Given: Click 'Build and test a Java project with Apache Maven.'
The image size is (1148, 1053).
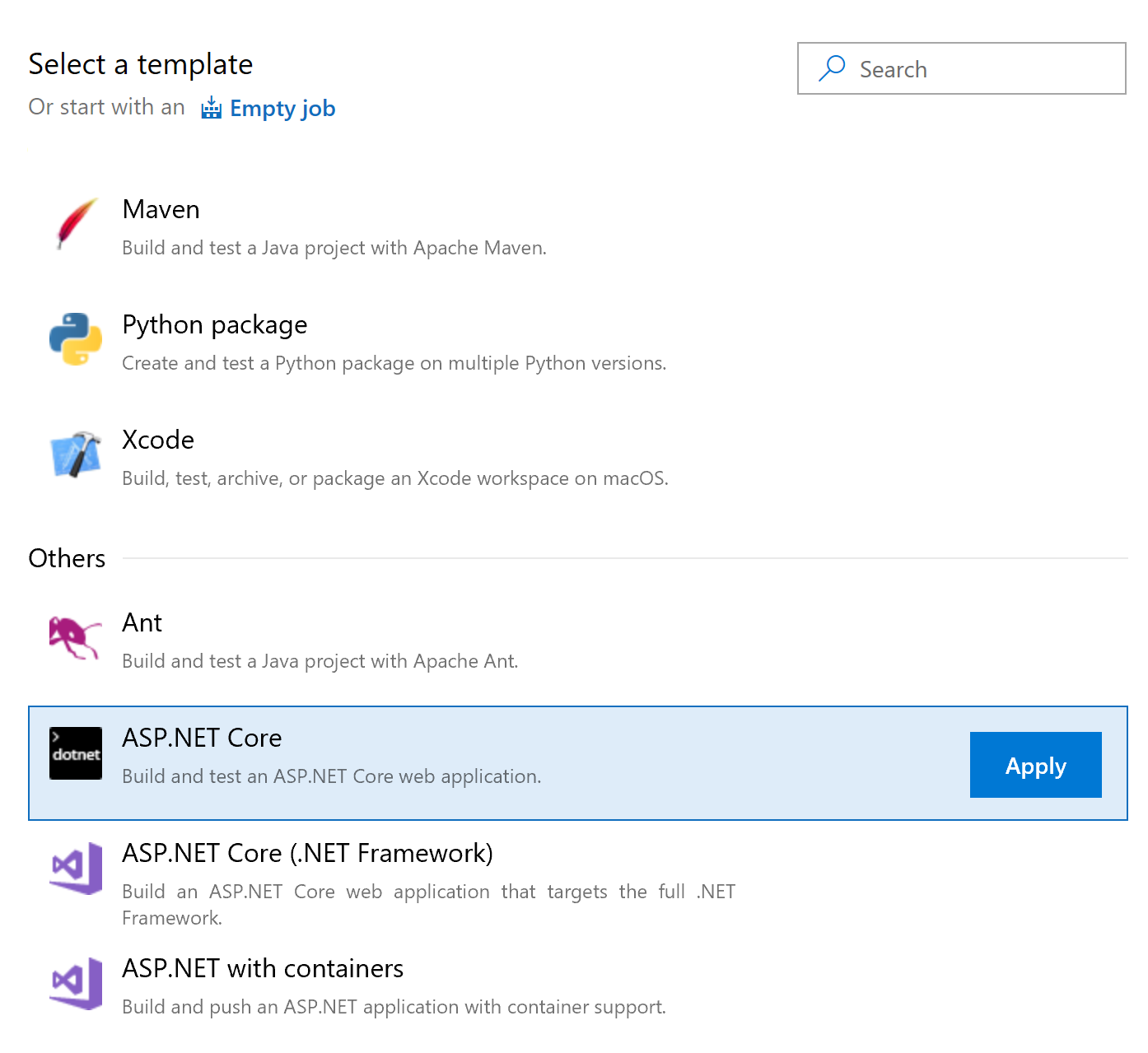Looking at the screenshot, I should click(x=334, y=248).
